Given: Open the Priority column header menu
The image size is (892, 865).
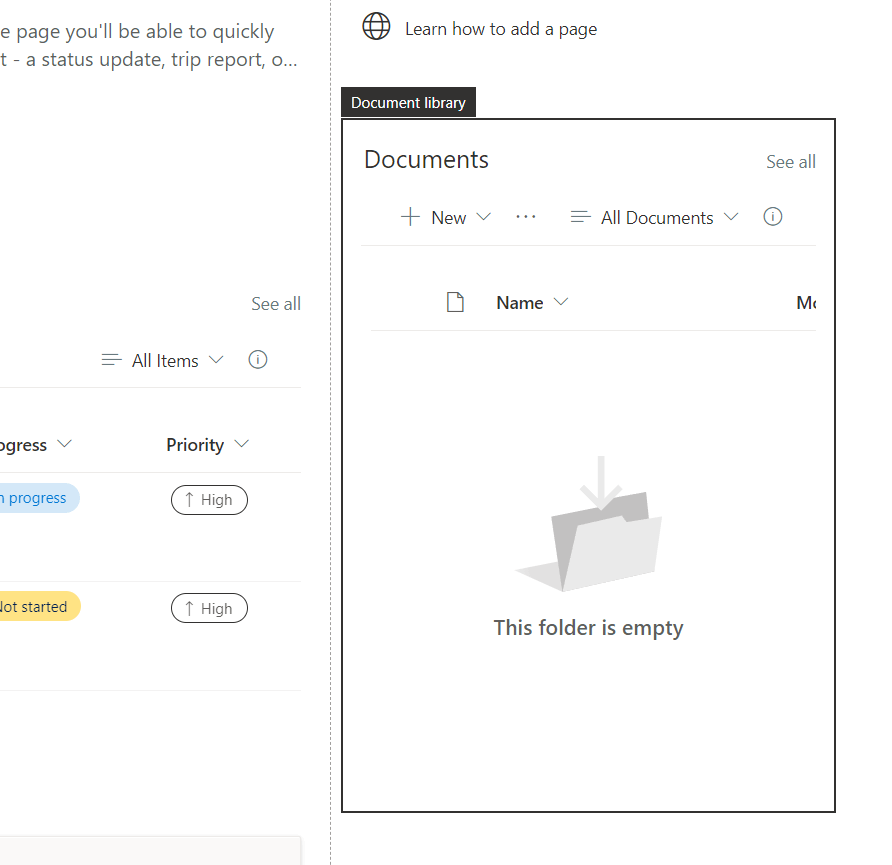Looking at the screenshot, I should coord(208,445).
